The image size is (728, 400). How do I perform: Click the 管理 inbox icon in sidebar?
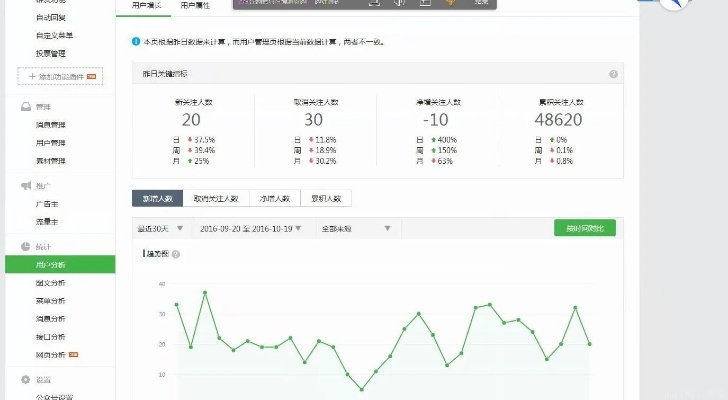(x=26, y=106)
